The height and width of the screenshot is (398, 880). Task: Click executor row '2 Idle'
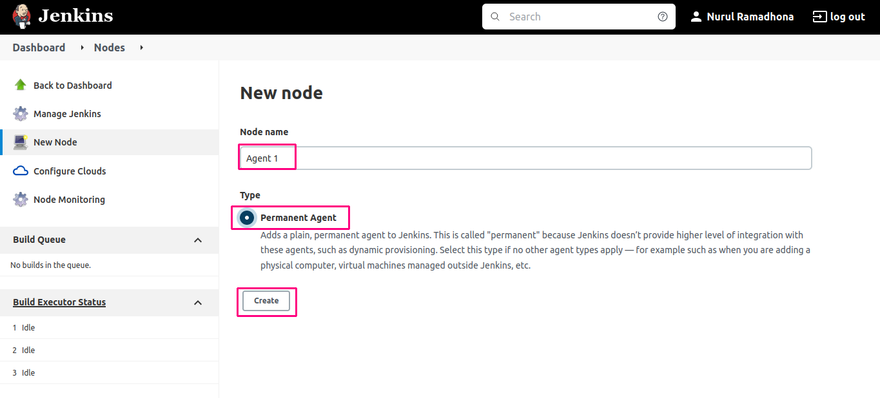coord(109,350)
